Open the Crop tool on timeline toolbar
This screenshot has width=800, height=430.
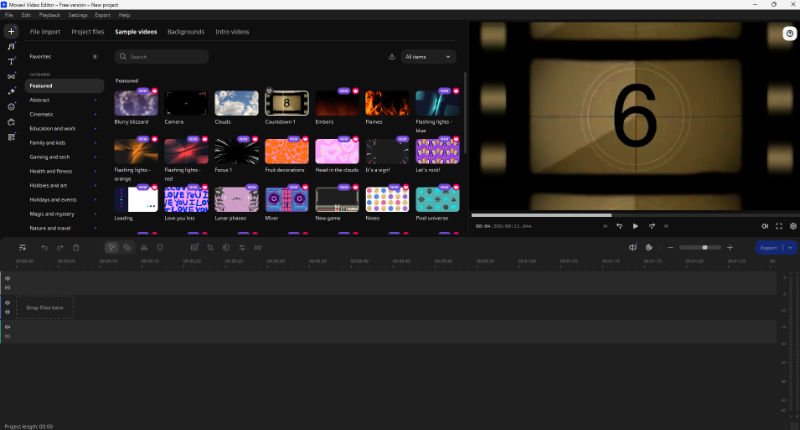(x=210, y=247)
